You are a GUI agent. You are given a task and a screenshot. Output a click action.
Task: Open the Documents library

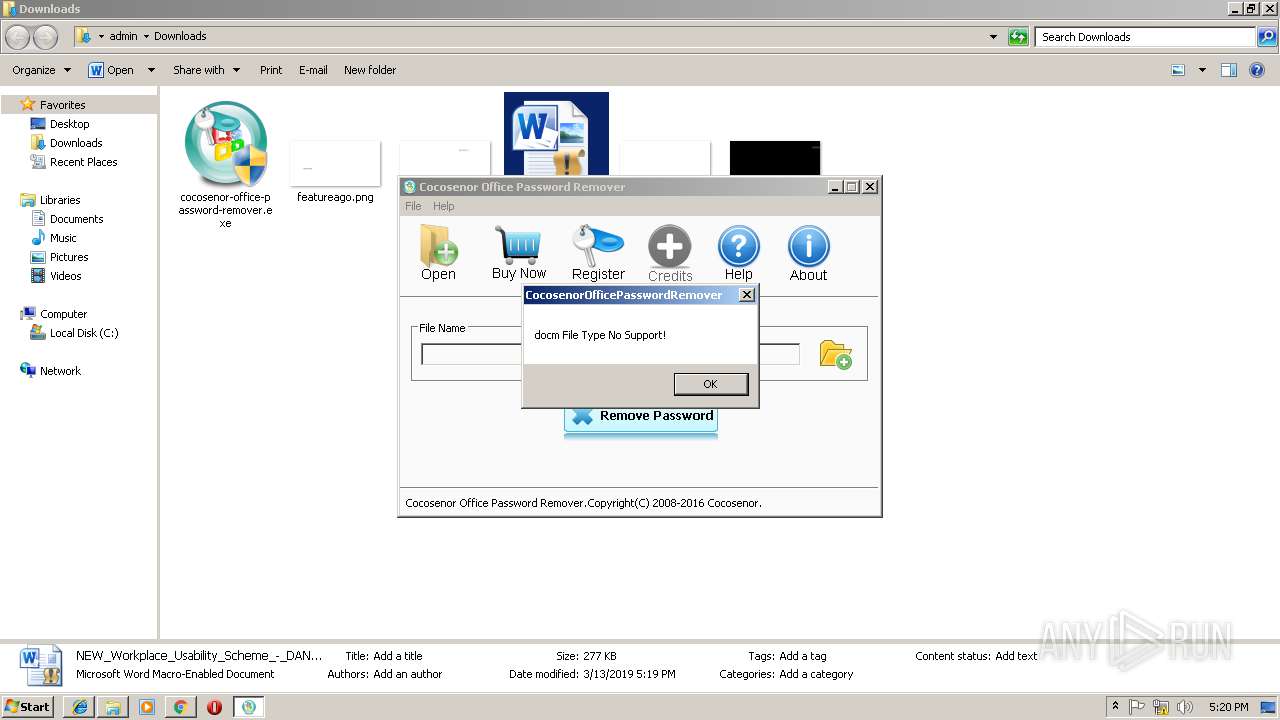coord(76,219)
